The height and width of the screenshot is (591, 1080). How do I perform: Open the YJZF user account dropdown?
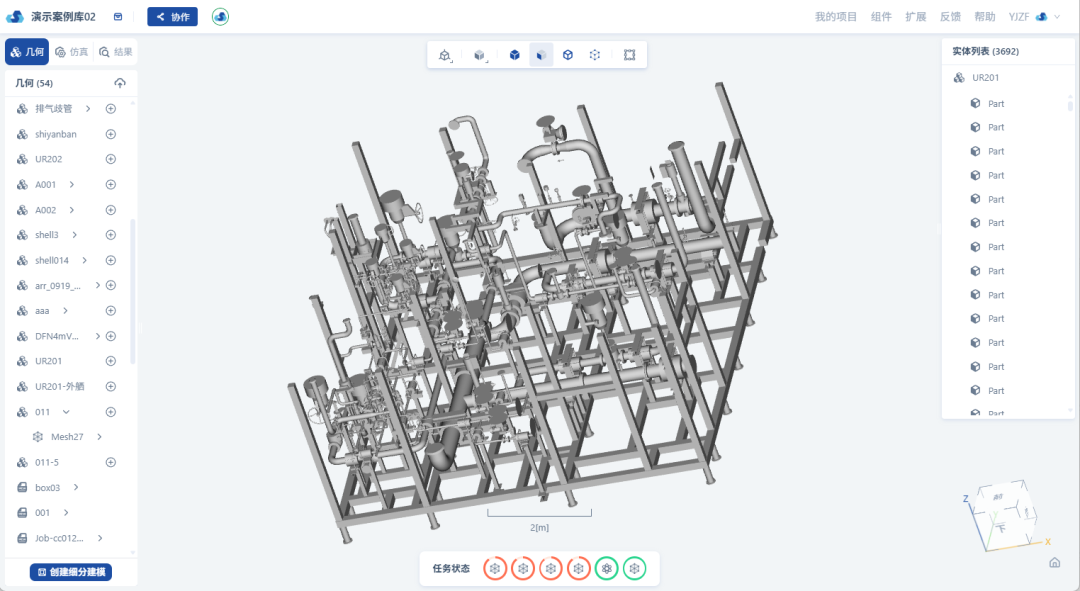point(1035,17)
